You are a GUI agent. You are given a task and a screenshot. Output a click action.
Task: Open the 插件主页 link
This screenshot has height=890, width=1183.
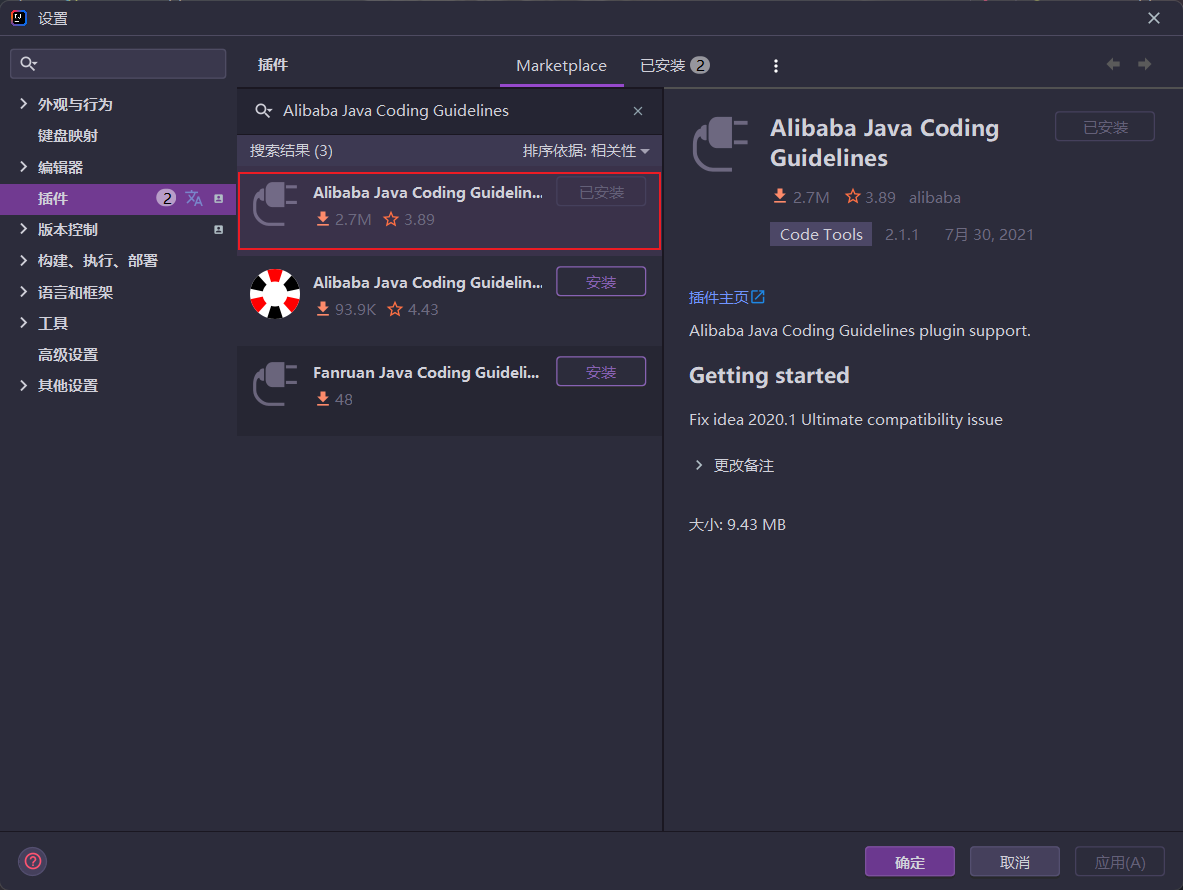tap(718, 297)
